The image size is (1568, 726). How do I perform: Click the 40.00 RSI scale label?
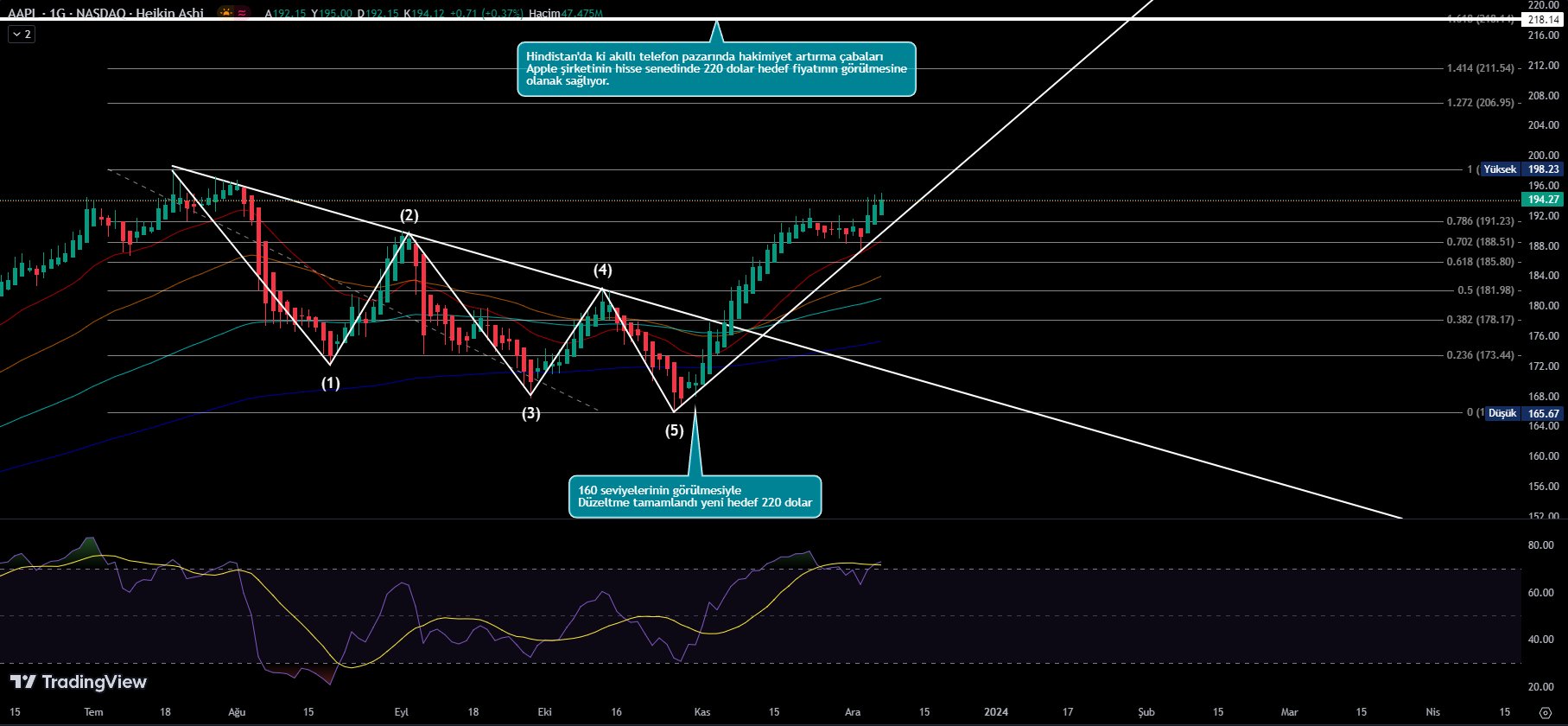[1541, 640]
